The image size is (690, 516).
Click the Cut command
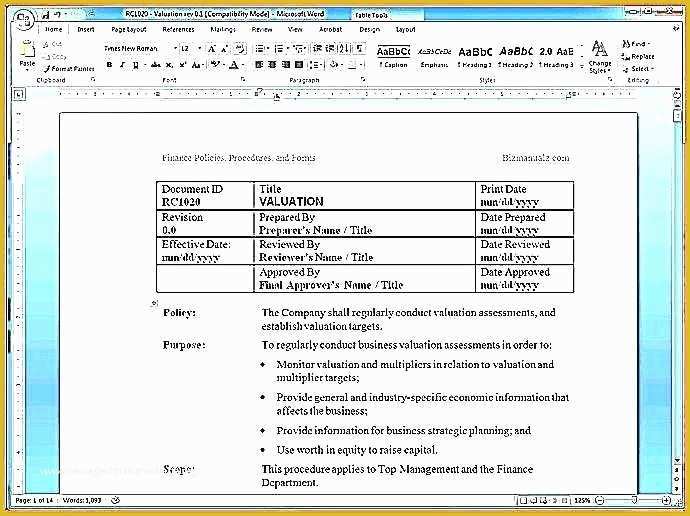click(x=53, y=44)
